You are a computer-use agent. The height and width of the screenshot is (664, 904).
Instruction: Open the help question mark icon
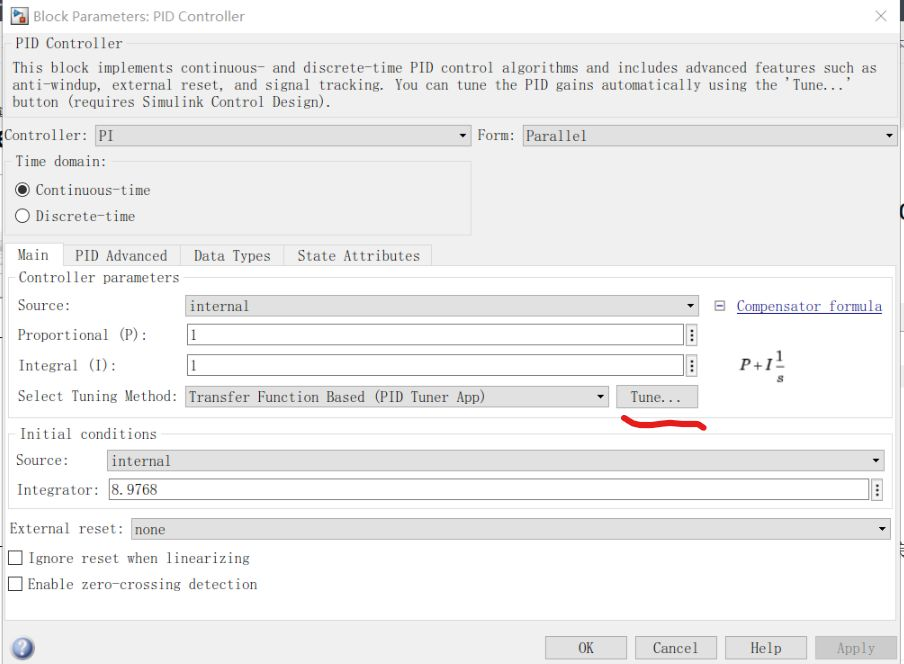click(22, 648)
